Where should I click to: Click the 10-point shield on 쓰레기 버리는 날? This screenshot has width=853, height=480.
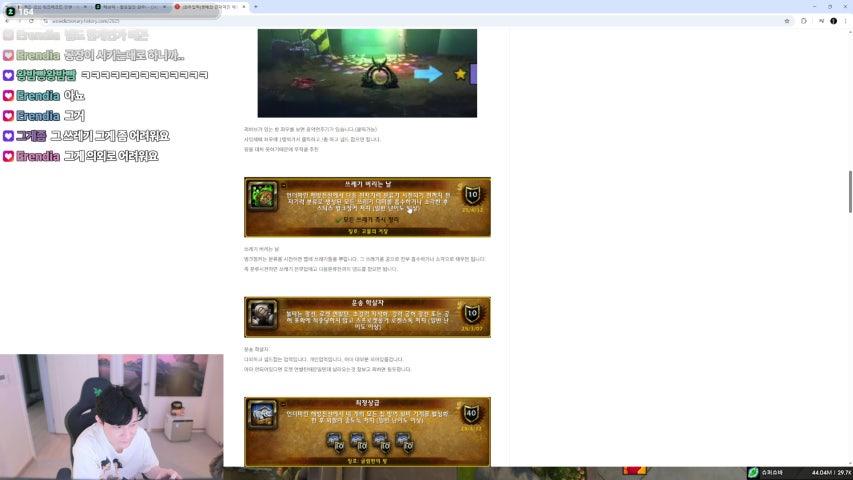(472, 194)
